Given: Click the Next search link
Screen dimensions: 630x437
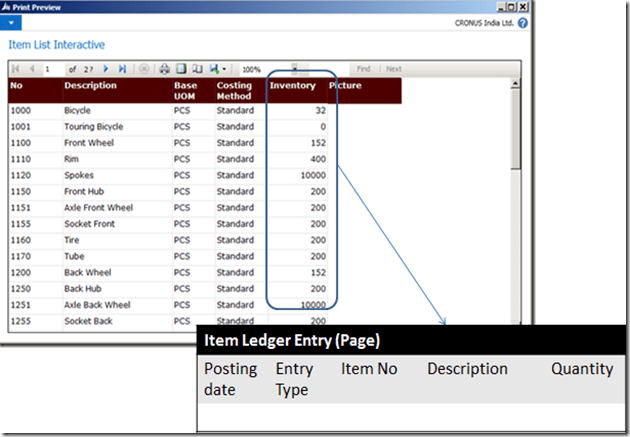Looking at the screenshot, I should pyautogui.click(x=394, y=69).
